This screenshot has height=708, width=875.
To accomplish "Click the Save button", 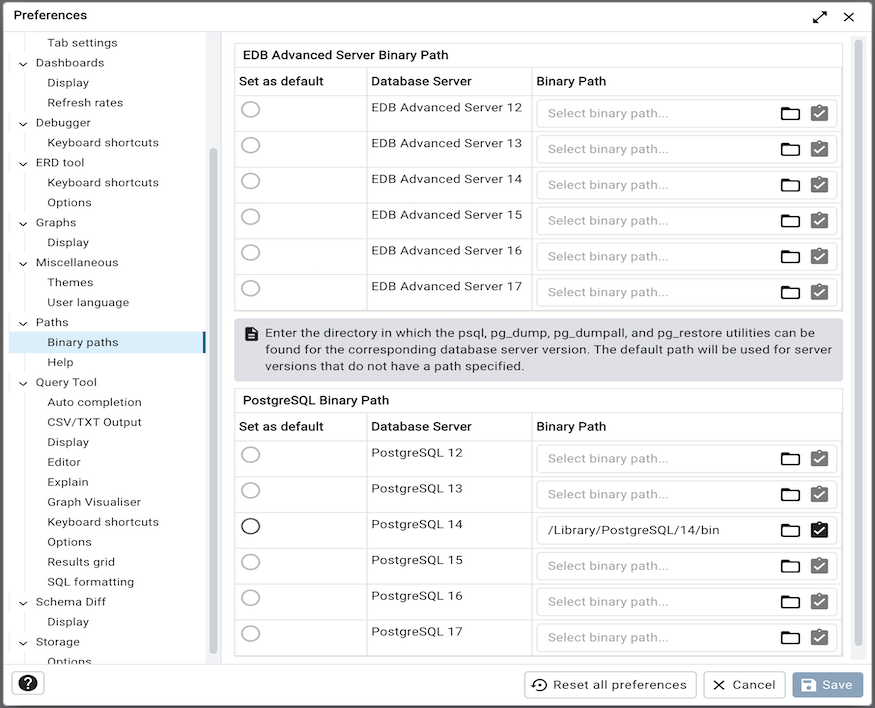I will (827, 684).
